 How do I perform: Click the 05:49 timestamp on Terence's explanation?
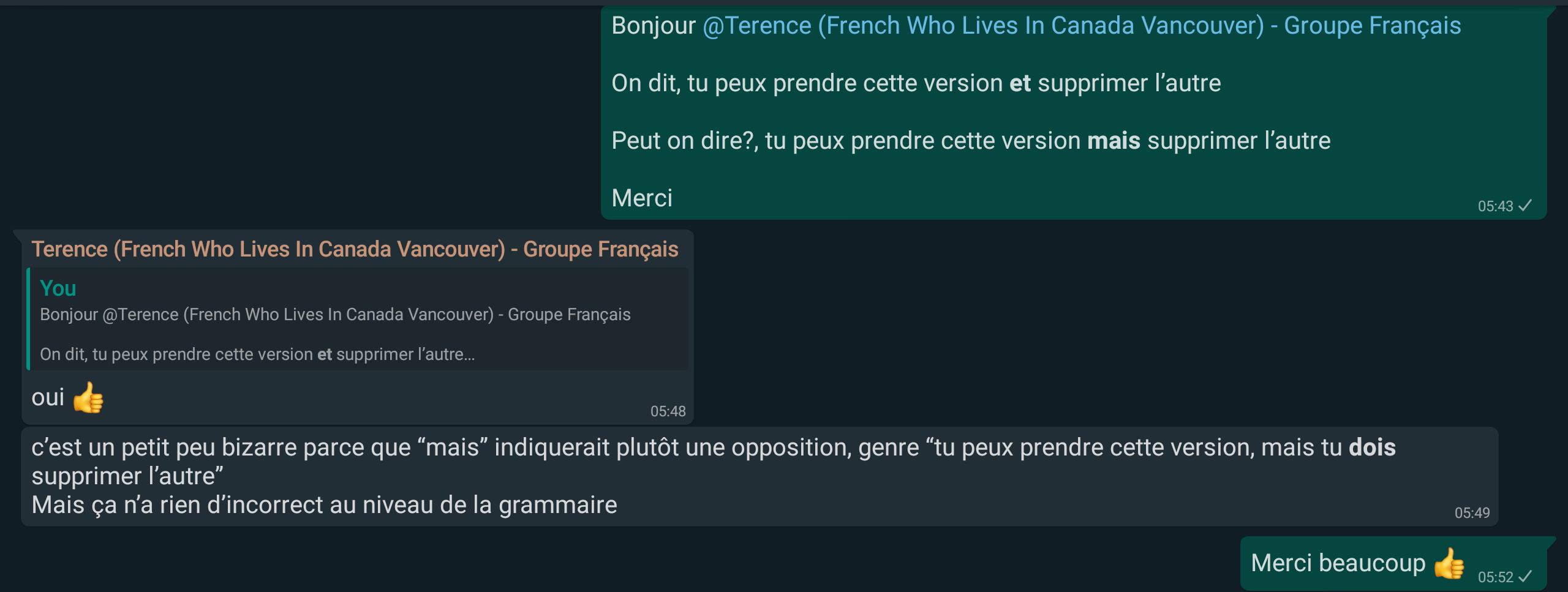1472,513
